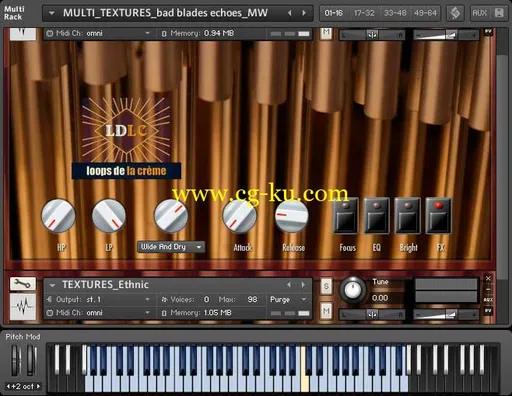The width and height of the screenshot is (512, 396).
Task: Click the PV button on the top instrument
Action: click(x=488, y=32)
